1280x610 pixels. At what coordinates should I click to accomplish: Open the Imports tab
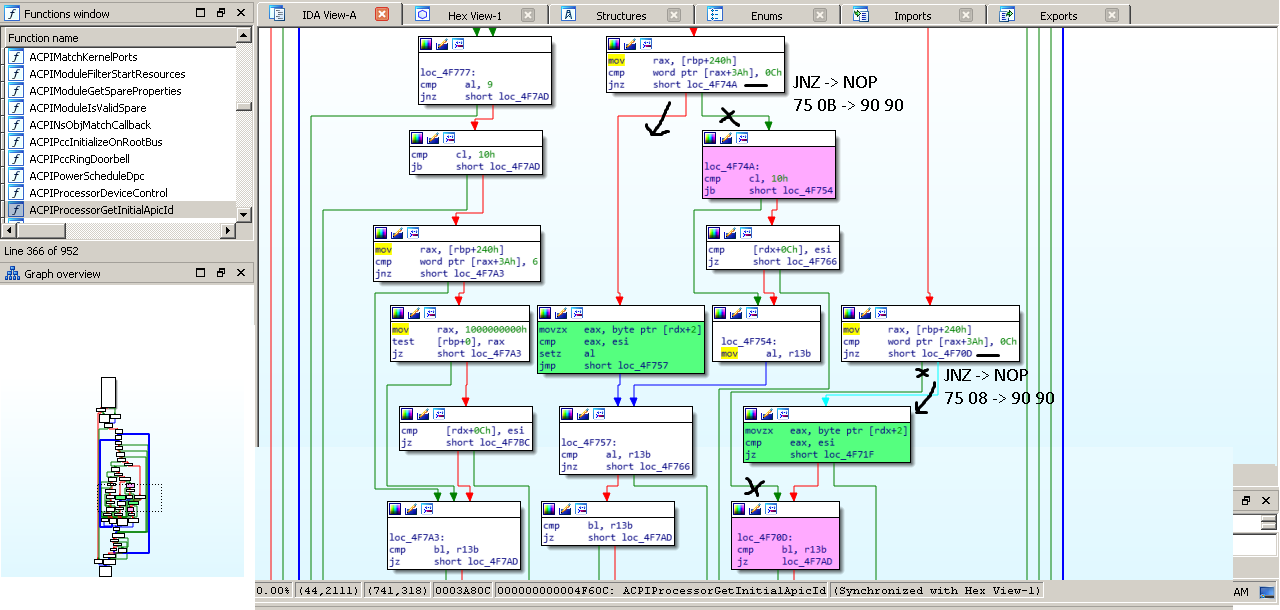[913, 15]
